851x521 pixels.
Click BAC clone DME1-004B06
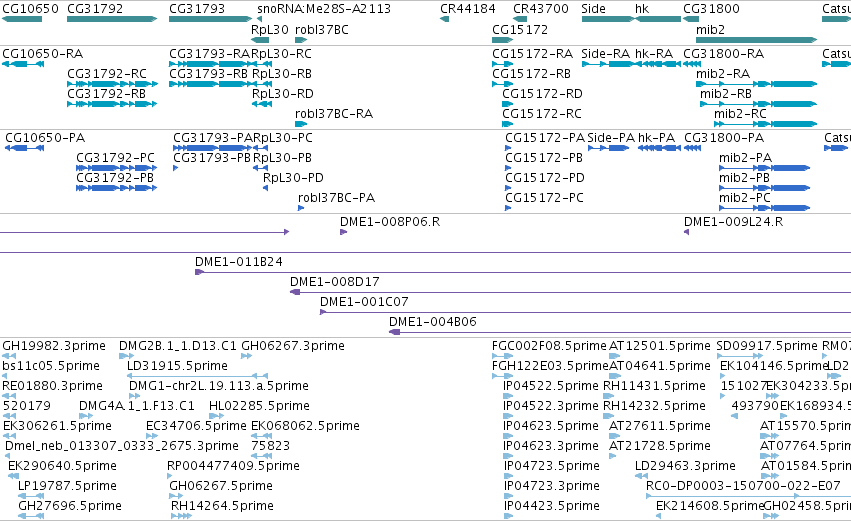(x=433, y=322)
